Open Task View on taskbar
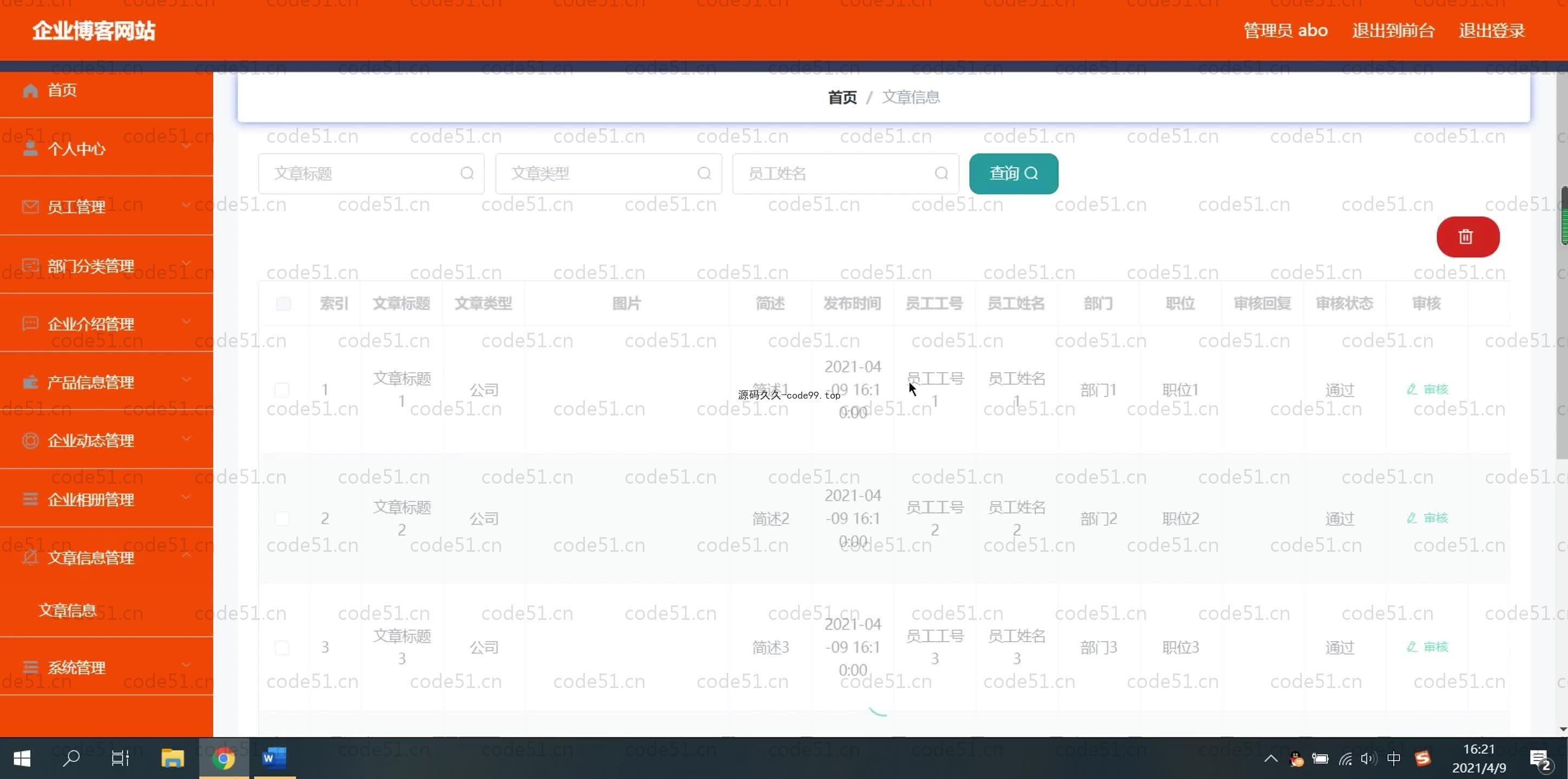Screen dimensions: 1568x779 coord(121,758)
